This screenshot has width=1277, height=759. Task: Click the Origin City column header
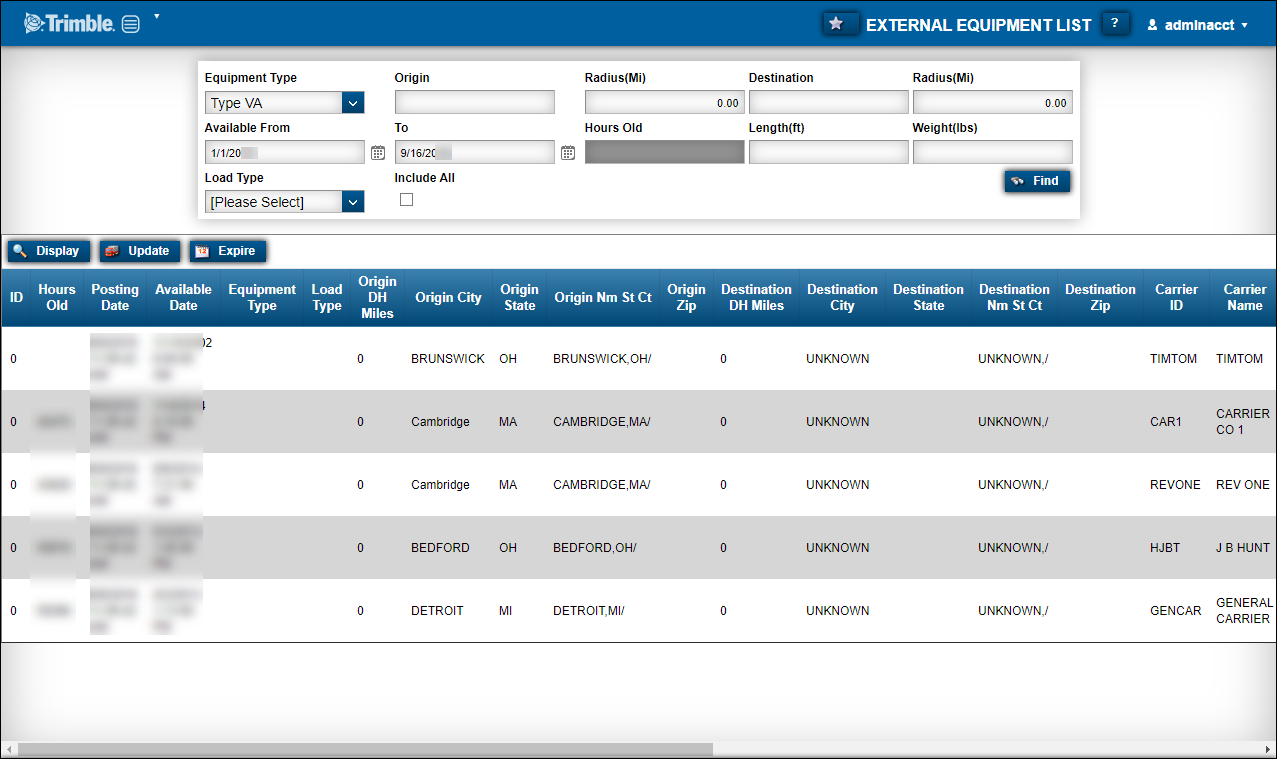coord(448,297)
